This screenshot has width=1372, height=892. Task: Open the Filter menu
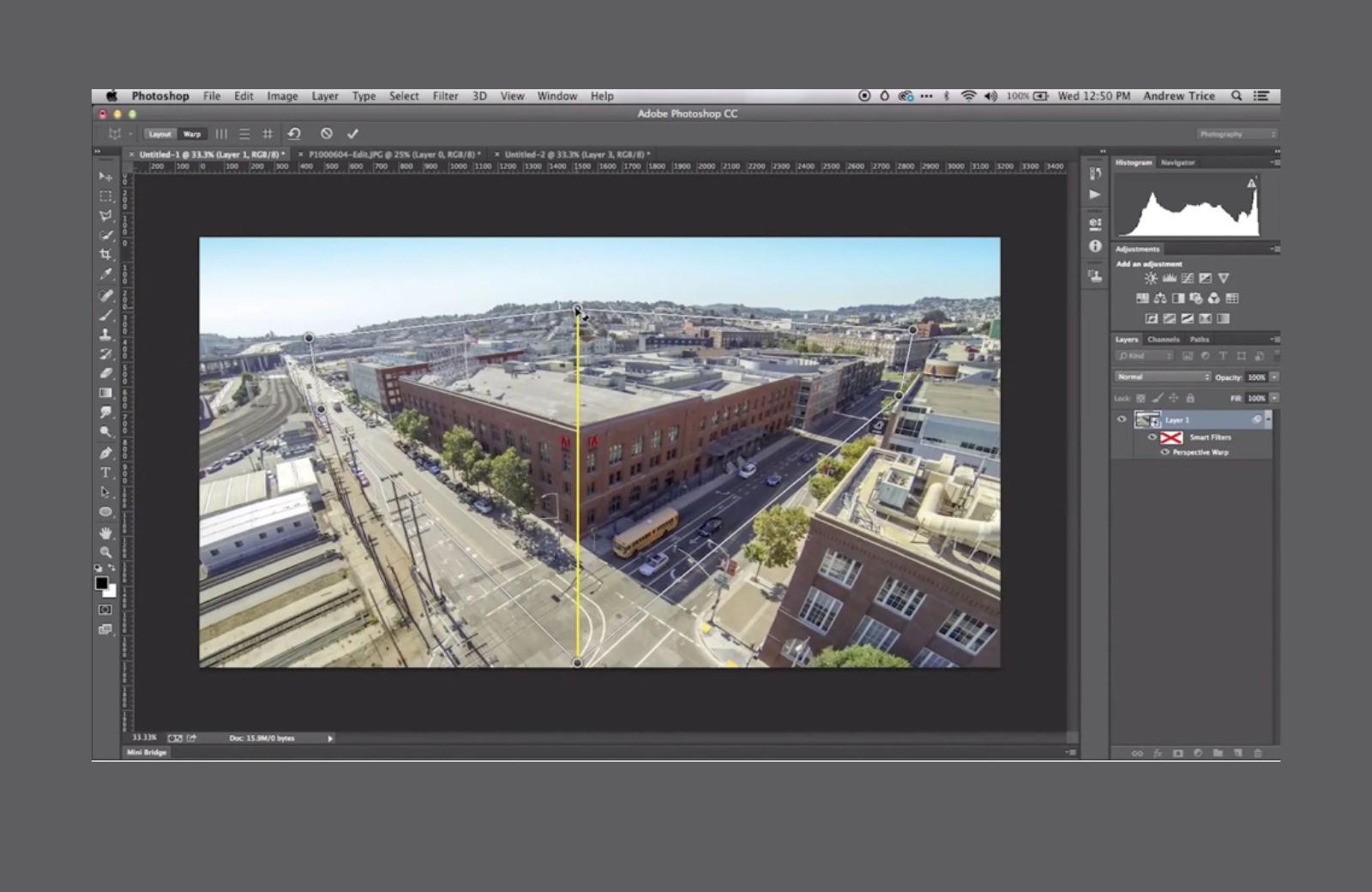tap(445, 96)
